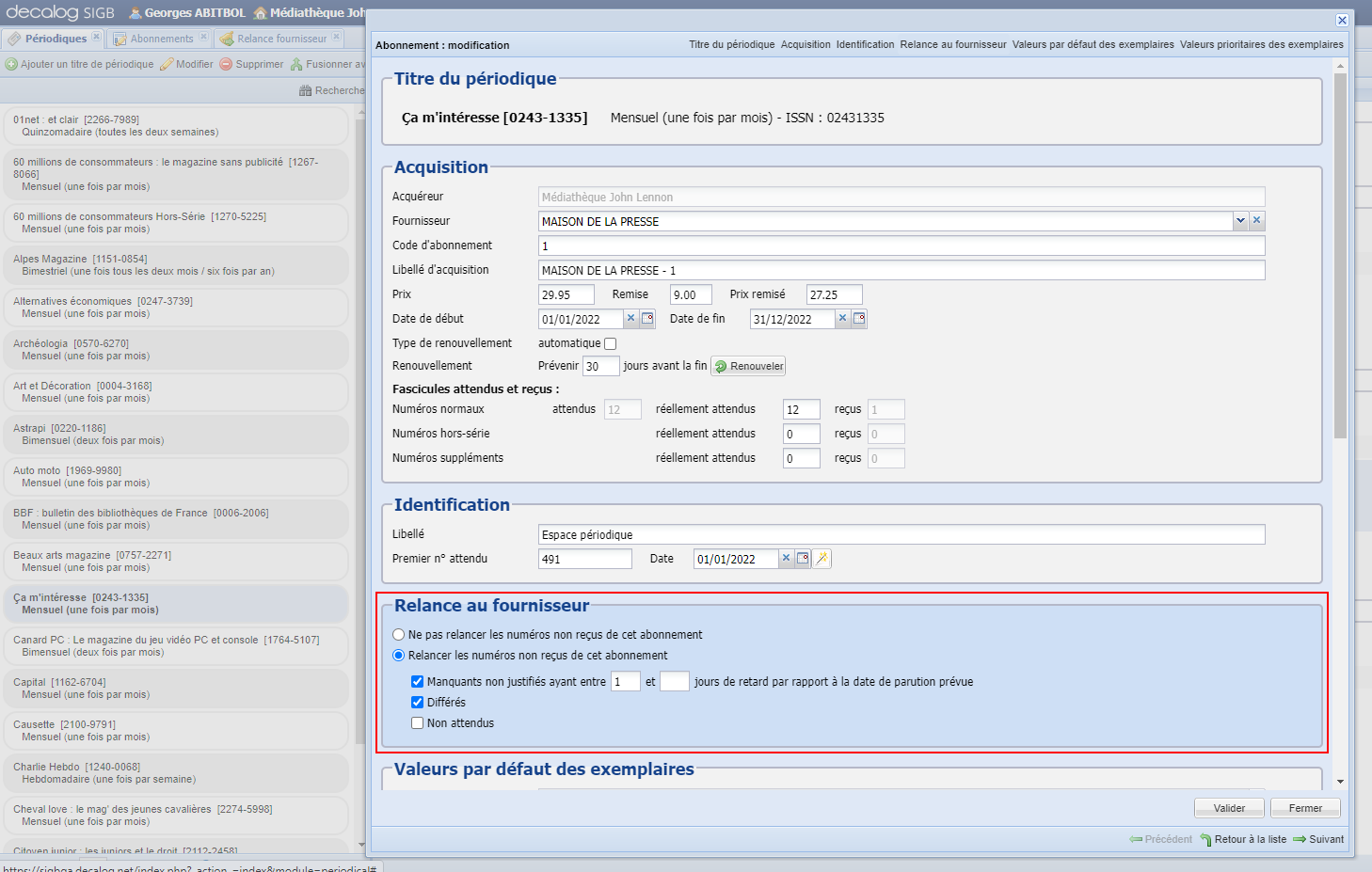The width and height of the screenshot is (1372, 872).
Task: Select 'Ne pas relancer les numéros' option
Action: (399, 635)
